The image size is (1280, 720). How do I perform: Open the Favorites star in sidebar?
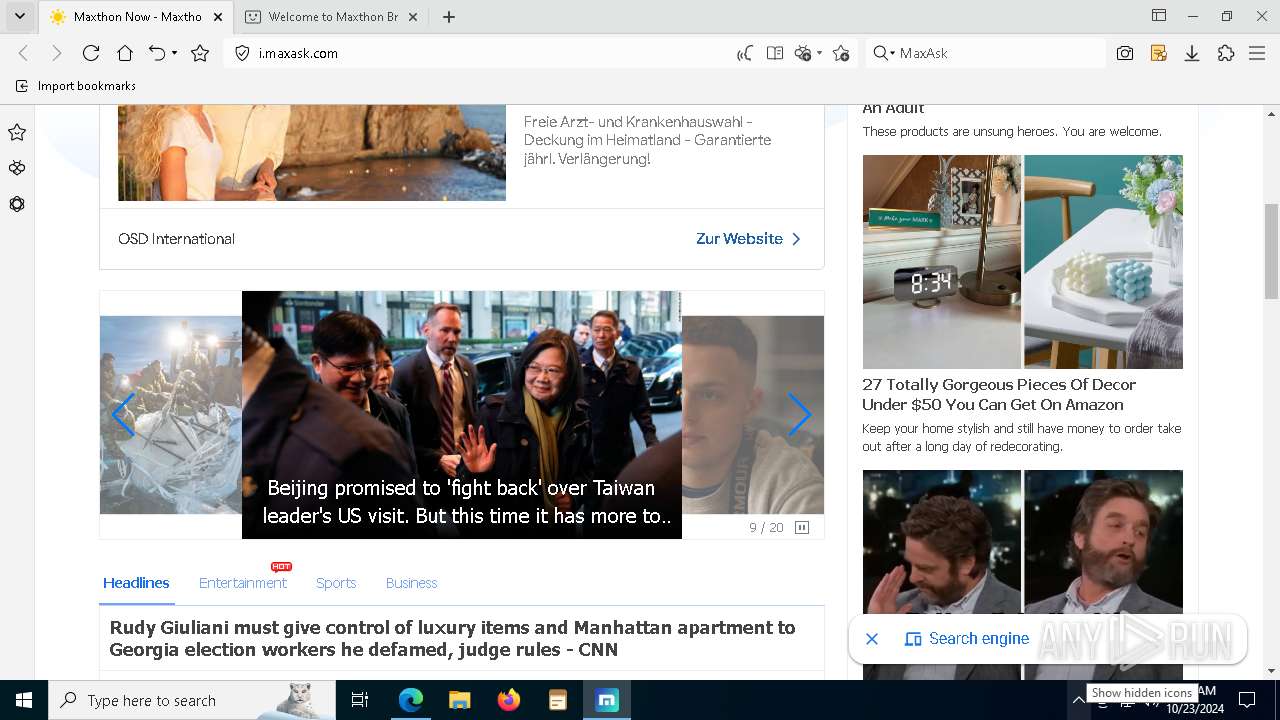(17, 132)
